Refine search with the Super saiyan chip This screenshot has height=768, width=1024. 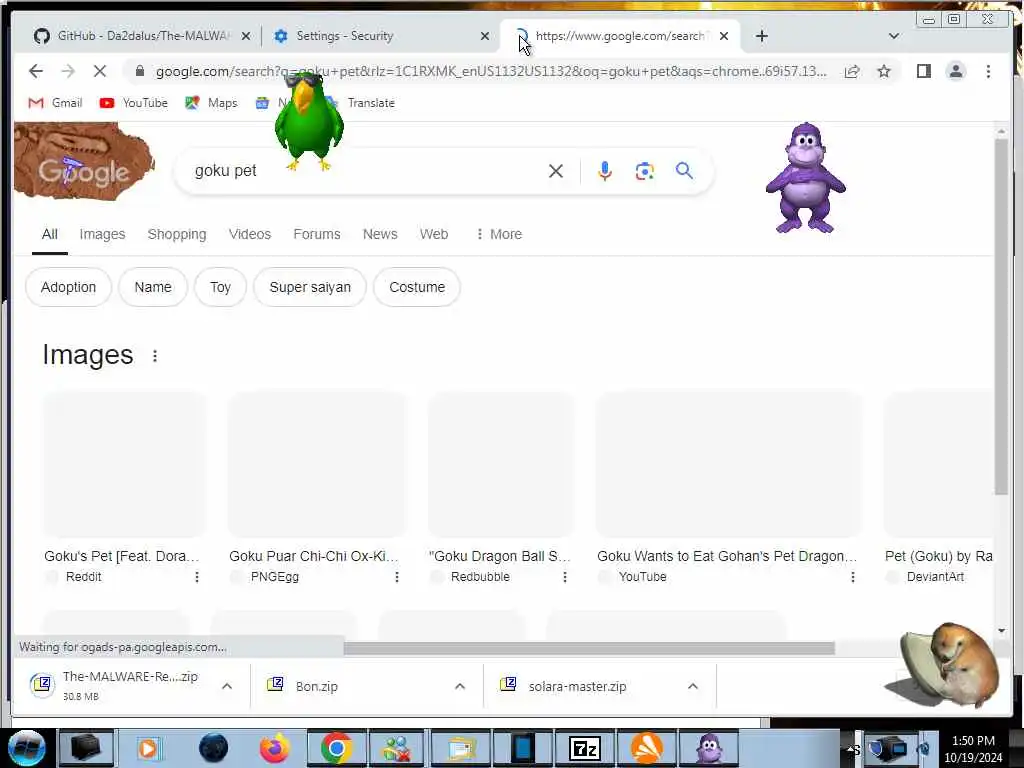(310, 287)
